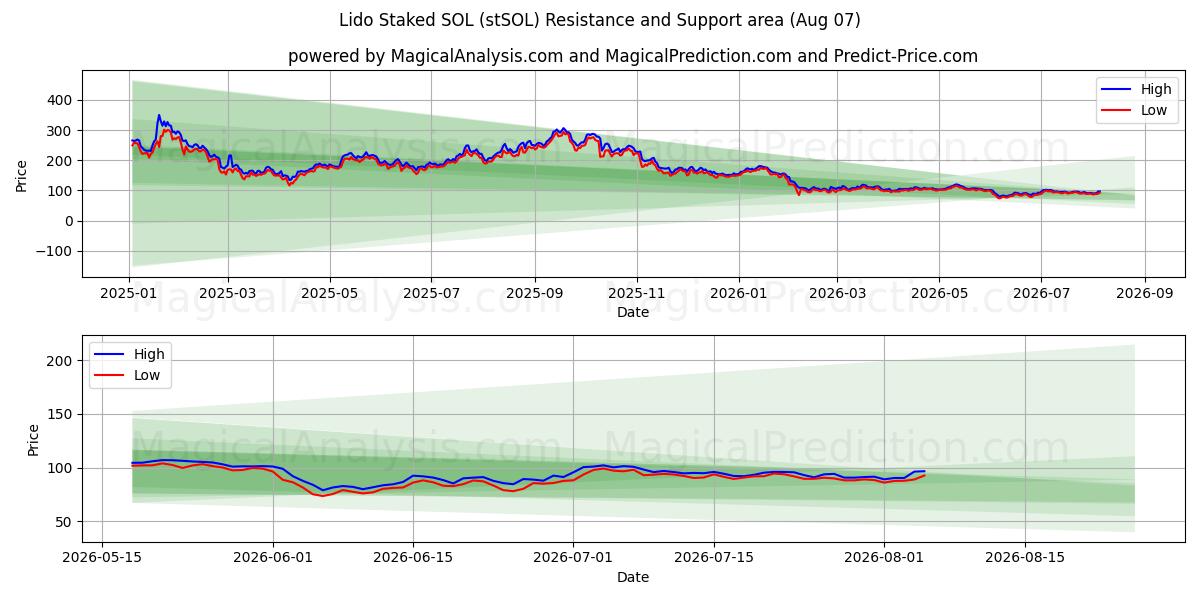Click the 'Date' x-axis label of the top chart
The width and height of the screenshot is (1200, 600).
click(x=633, y=312)
